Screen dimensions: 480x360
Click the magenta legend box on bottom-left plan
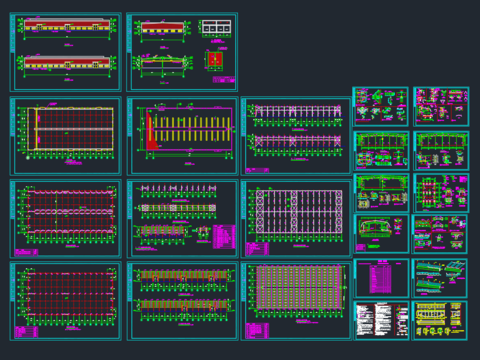click(x=27, y=332)
